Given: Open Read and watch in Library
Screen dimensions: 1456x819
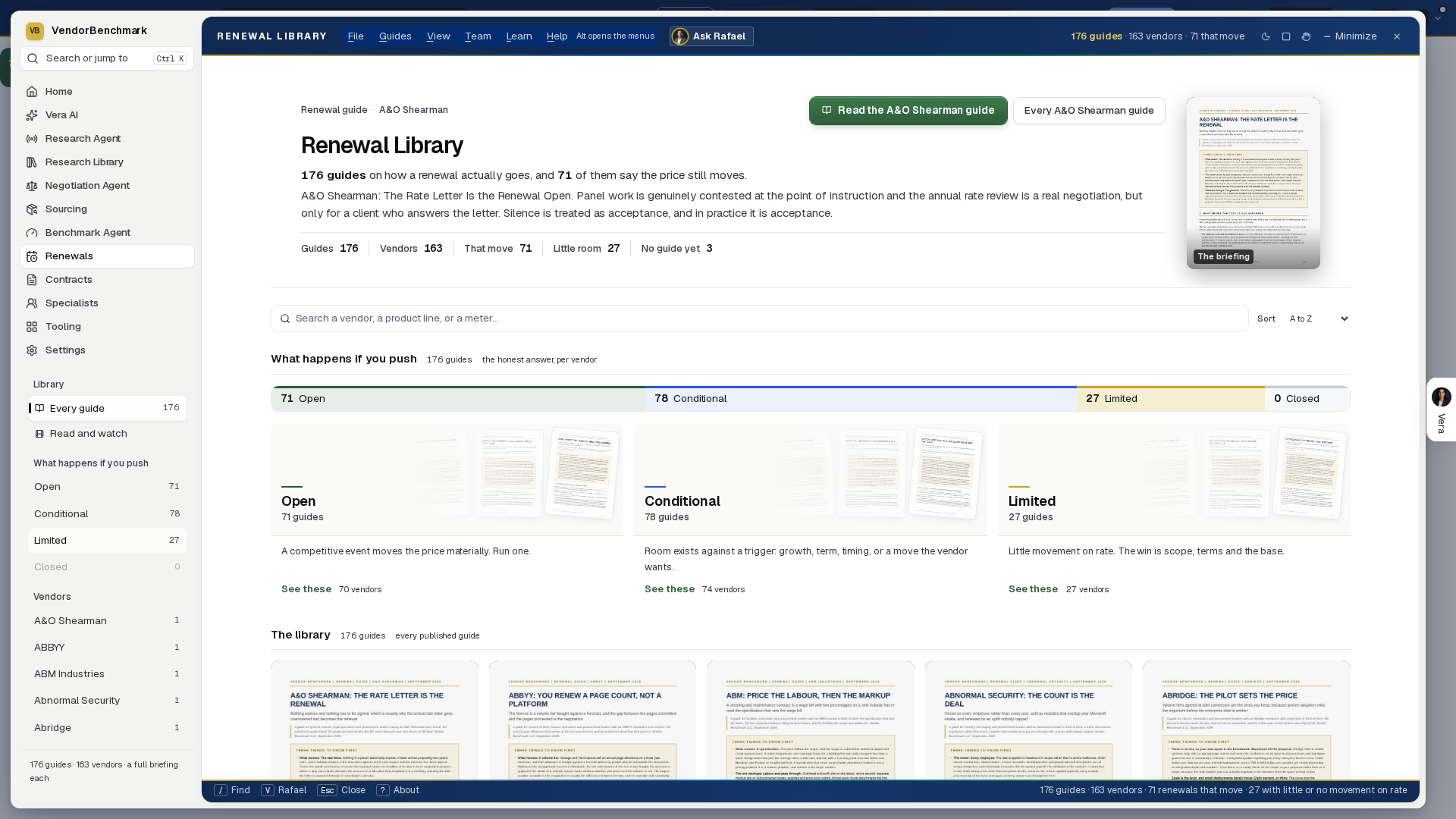Looking at the screenshot, I should (x=107, y=434).
